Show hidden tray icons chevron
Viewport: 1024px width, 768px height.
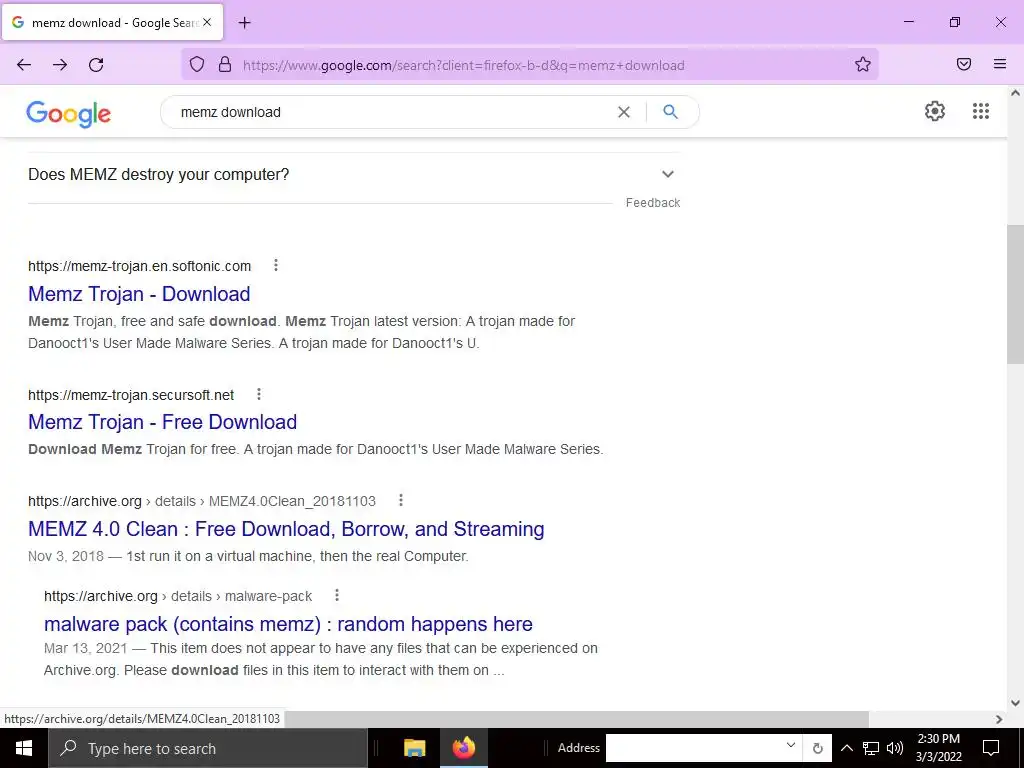[x=846, y=748]
